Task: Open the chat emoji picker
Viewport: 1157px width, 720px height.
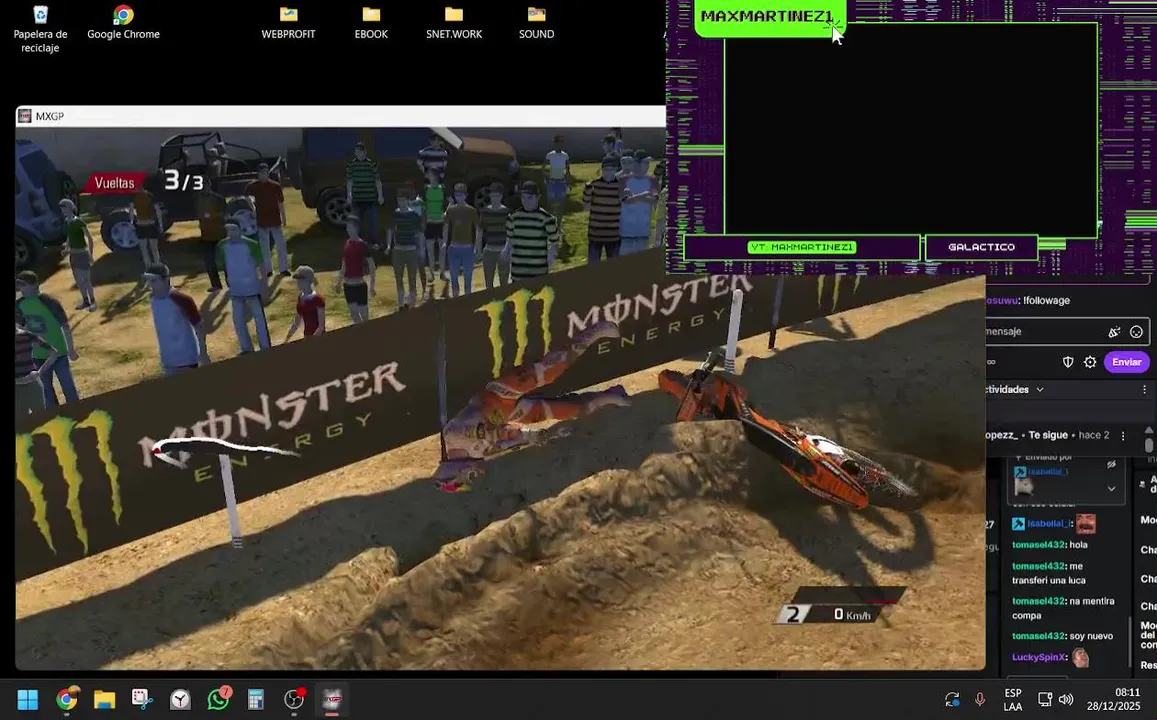Action: [1136, 332]
